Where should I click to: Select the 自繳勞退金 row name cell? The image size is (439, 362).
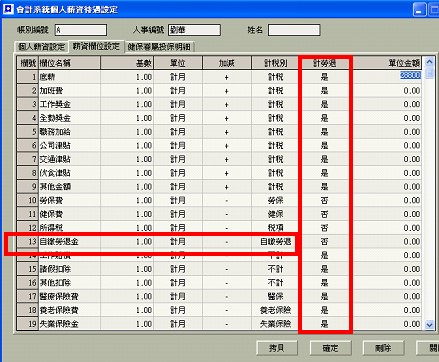tap(69, 241)
